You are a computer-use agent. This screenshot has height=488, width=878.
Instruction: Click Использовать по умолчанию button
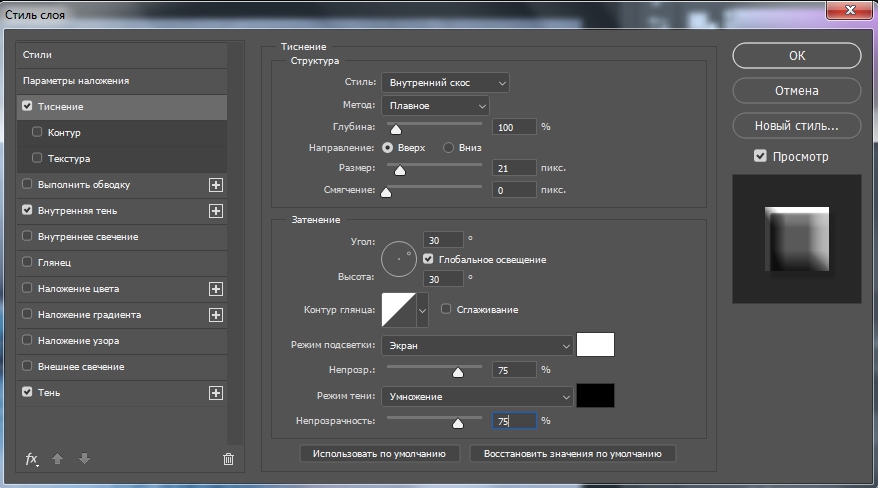tap(379, 454)
